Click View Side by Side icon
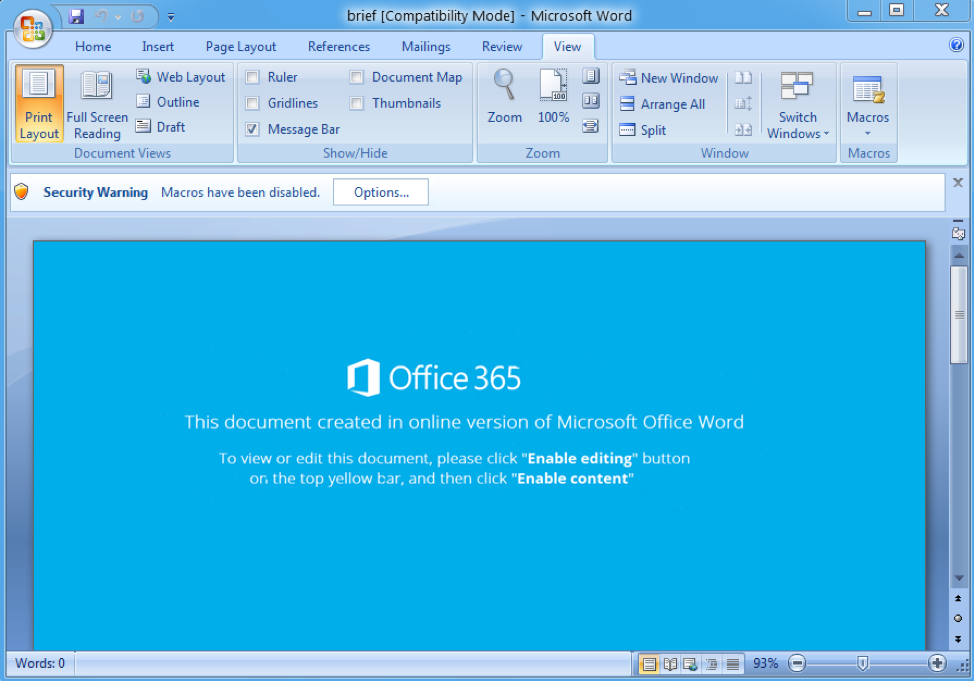 tap(744, 78)
